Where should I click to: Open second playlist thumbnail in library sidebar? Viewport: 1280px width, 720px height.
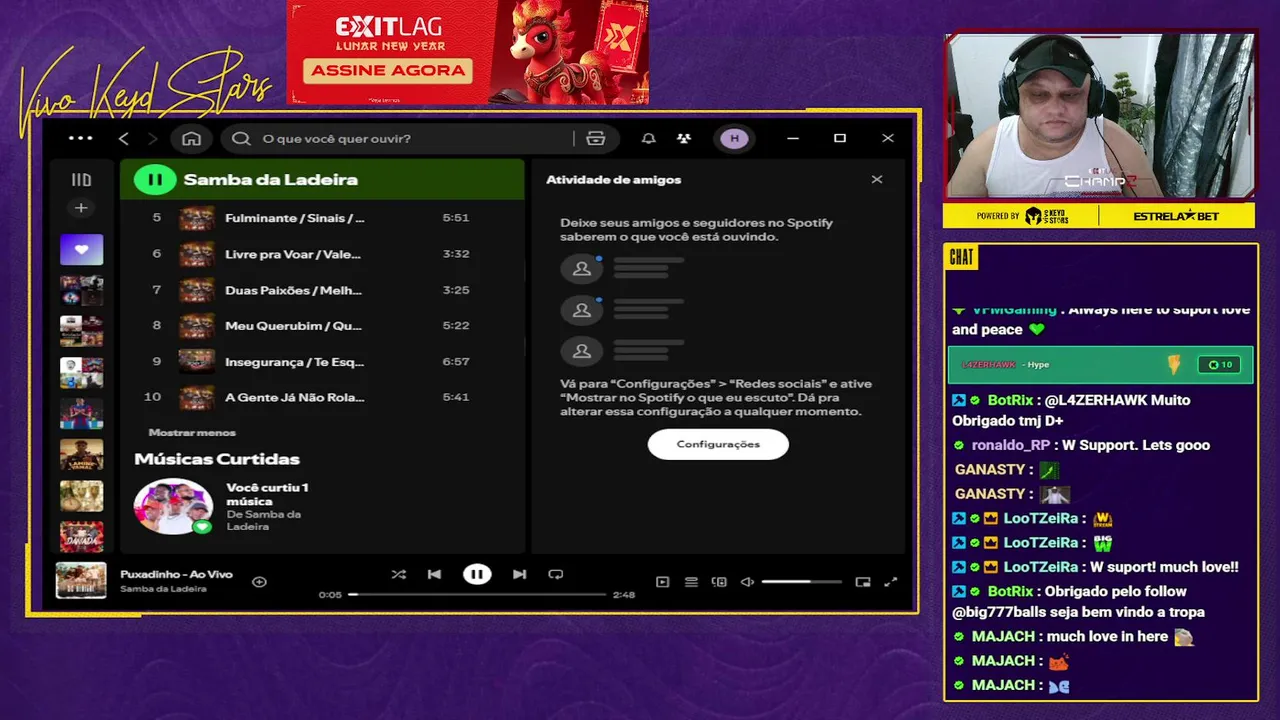pyautogui.click(x=81, y=291)
